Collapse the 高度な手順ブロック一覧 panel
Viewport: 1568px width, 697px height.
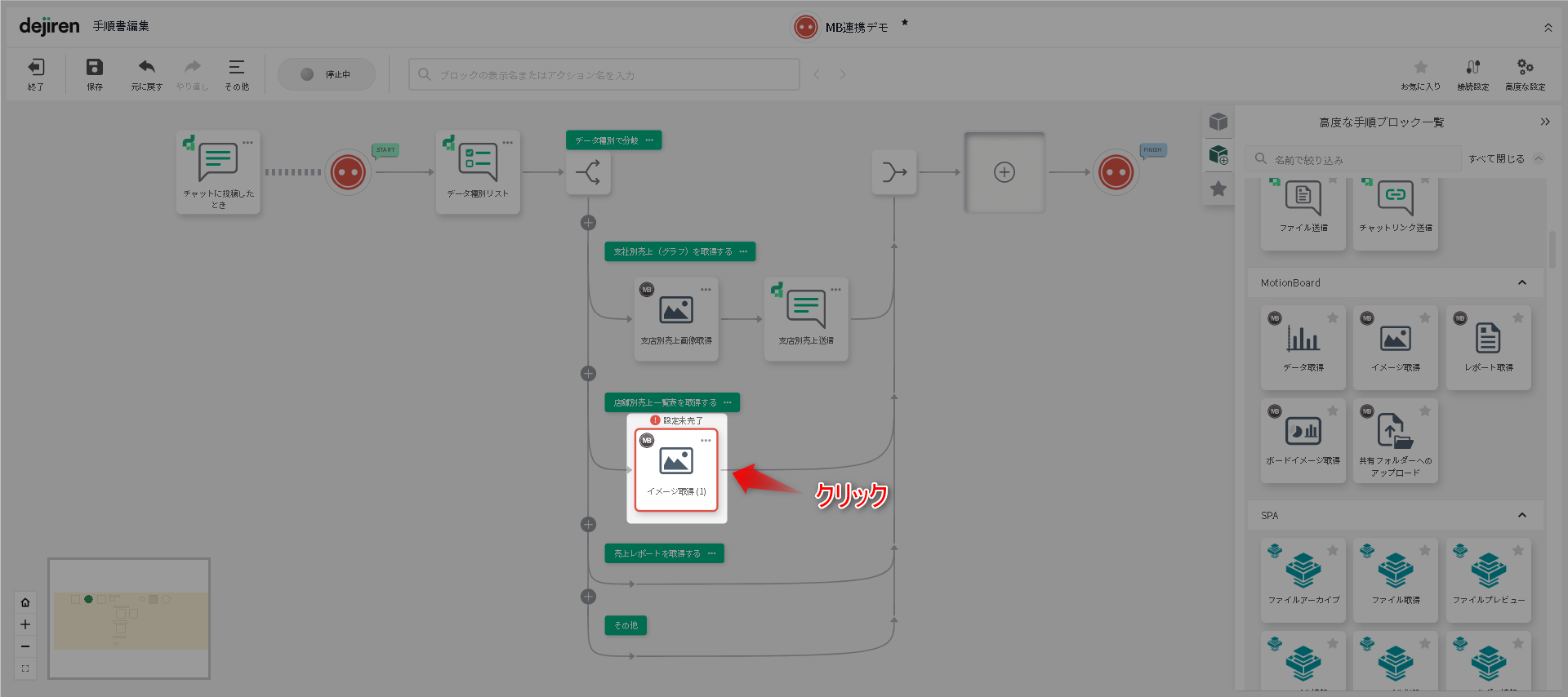[1545, 122]
